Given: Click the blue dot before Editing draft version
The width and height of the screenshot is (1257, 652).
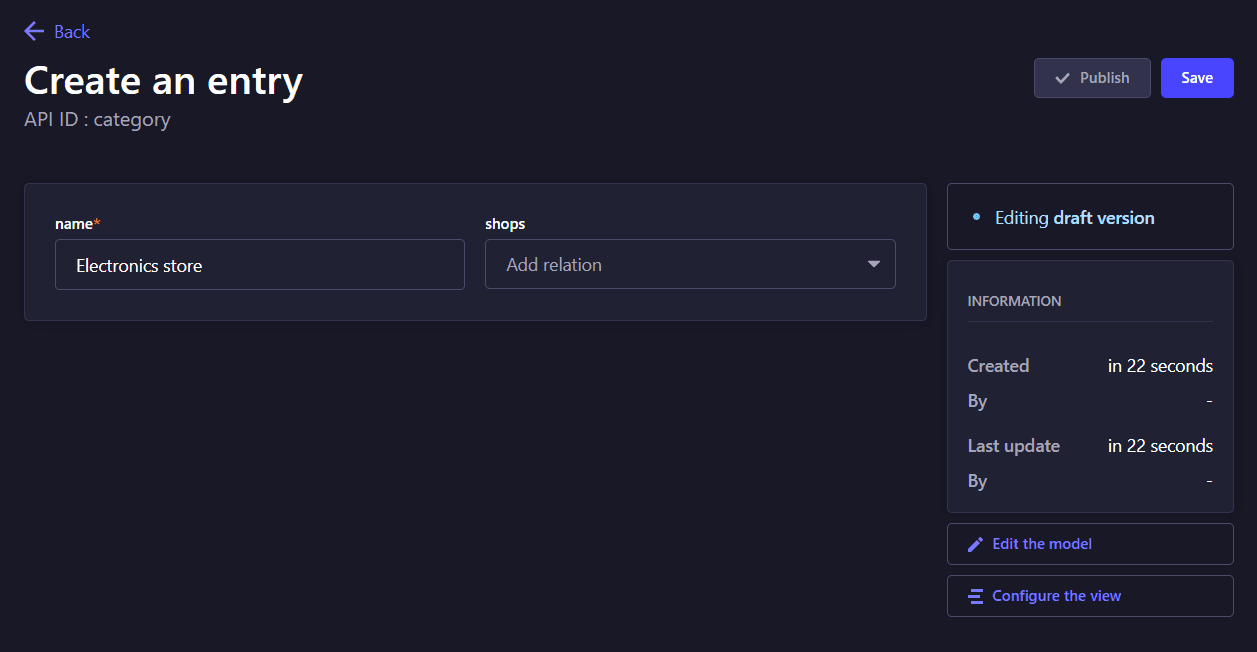Looking at the screenshot, I should (976, 217).
